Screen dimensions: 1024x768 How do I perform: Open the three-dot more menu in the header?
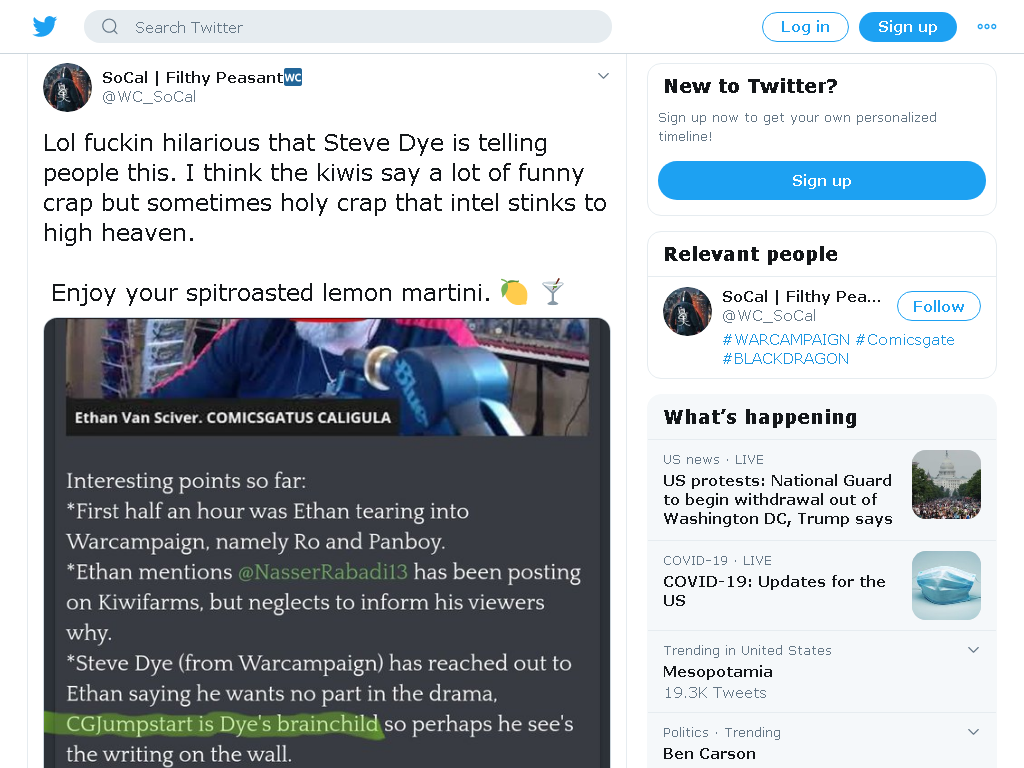pos(986,27)
